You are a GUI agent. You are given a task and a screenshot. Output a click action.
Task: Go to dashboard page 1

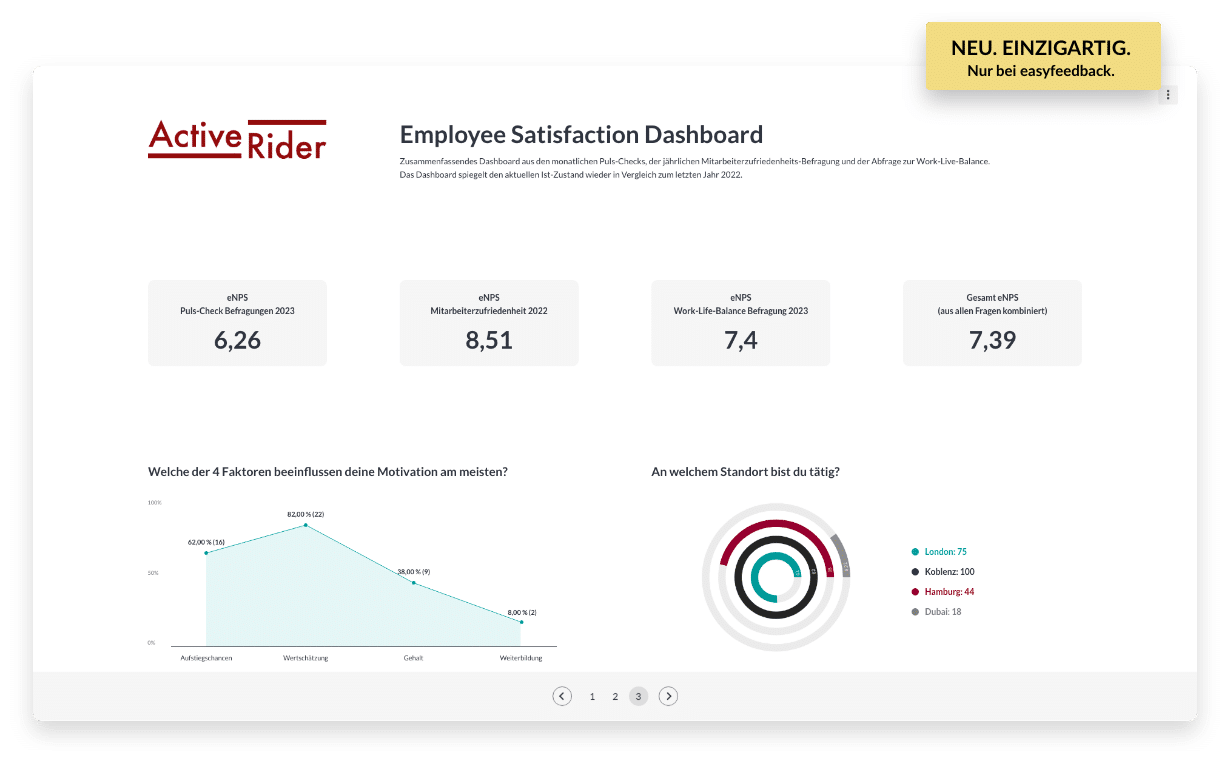pos(592,695)
